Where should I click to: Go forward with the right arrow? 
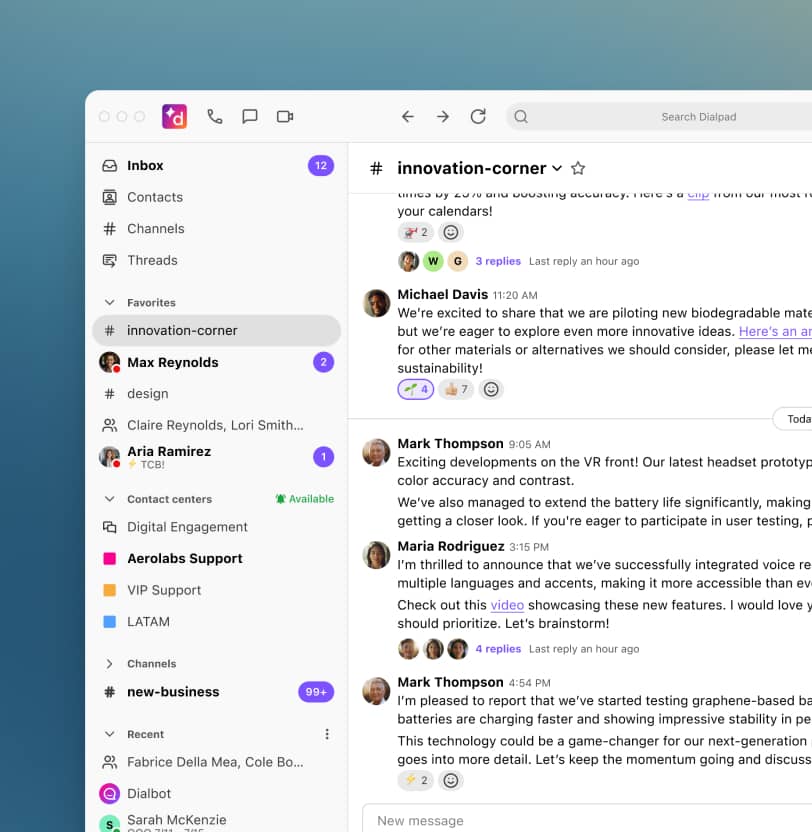(443, 116)
